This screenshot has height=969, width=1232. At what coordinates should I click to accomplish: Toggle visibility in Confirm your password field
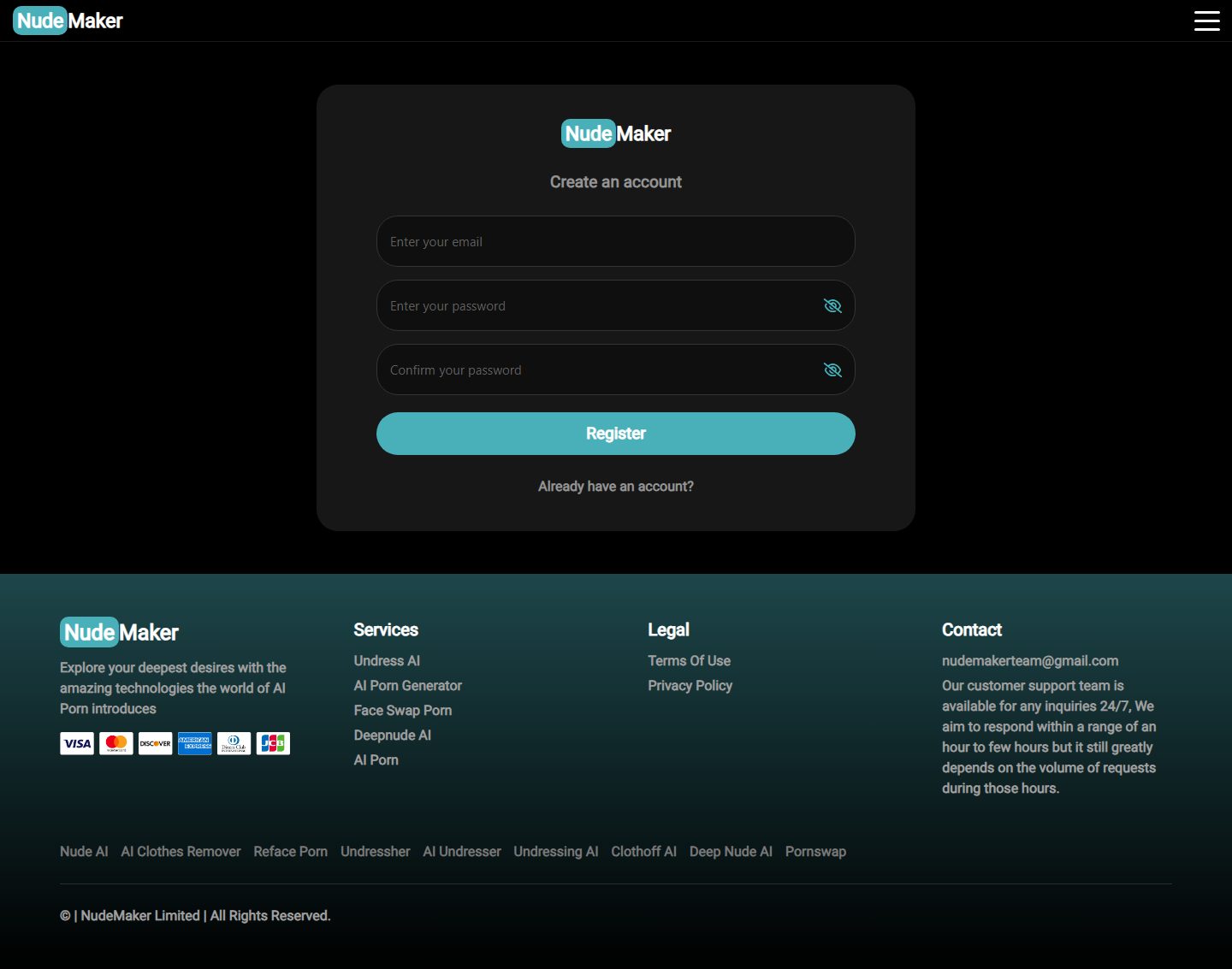[832, 369]
